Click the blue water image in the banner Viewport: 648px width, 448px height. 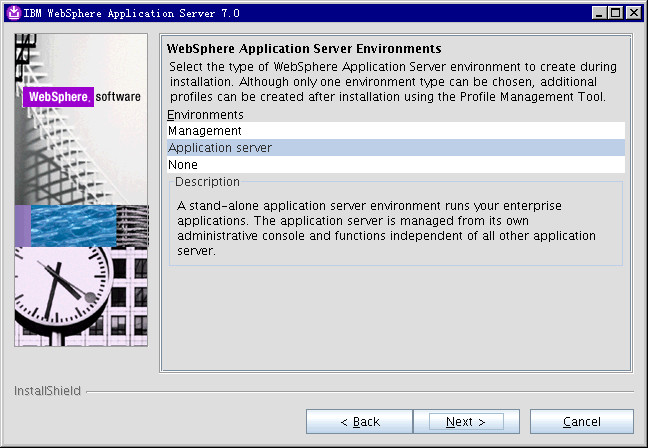(73, 225)
